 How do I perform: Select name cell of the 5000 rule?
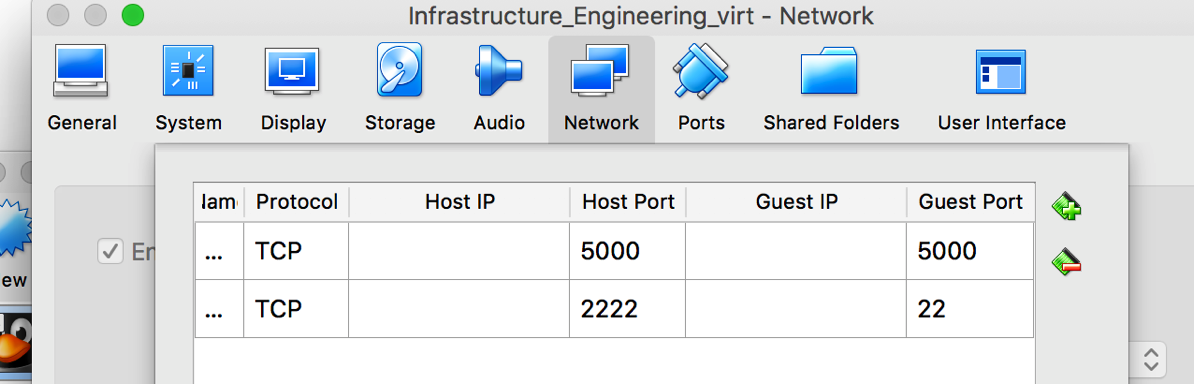click(x=219, y=251)
